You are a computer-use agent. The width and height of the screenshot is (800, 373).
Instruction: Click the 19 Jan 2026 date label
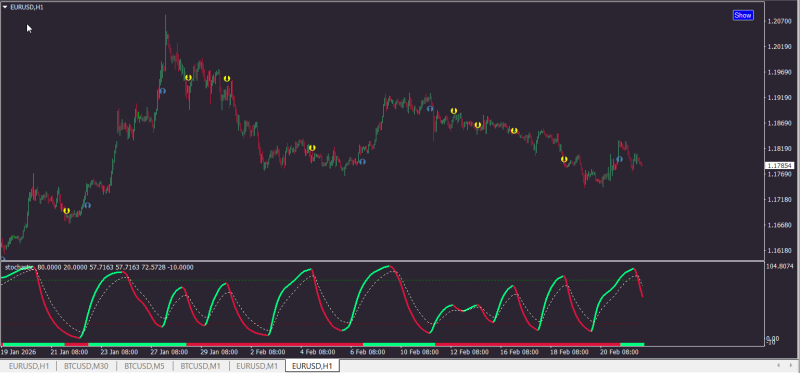coord(17,352)
